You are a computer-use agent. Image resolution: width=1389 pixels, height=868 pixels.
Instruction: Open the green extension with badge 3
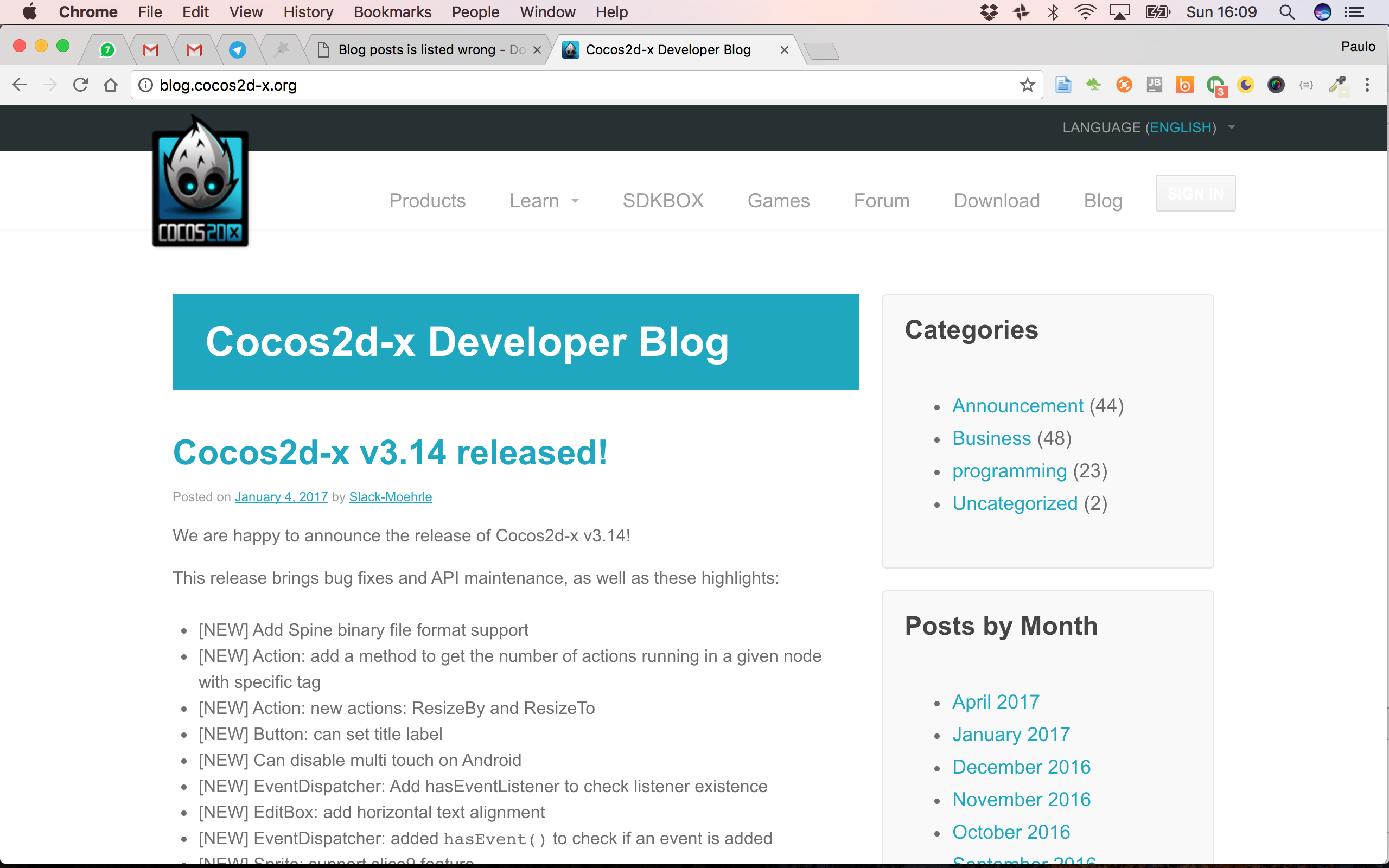click(x=1216, y=86)
